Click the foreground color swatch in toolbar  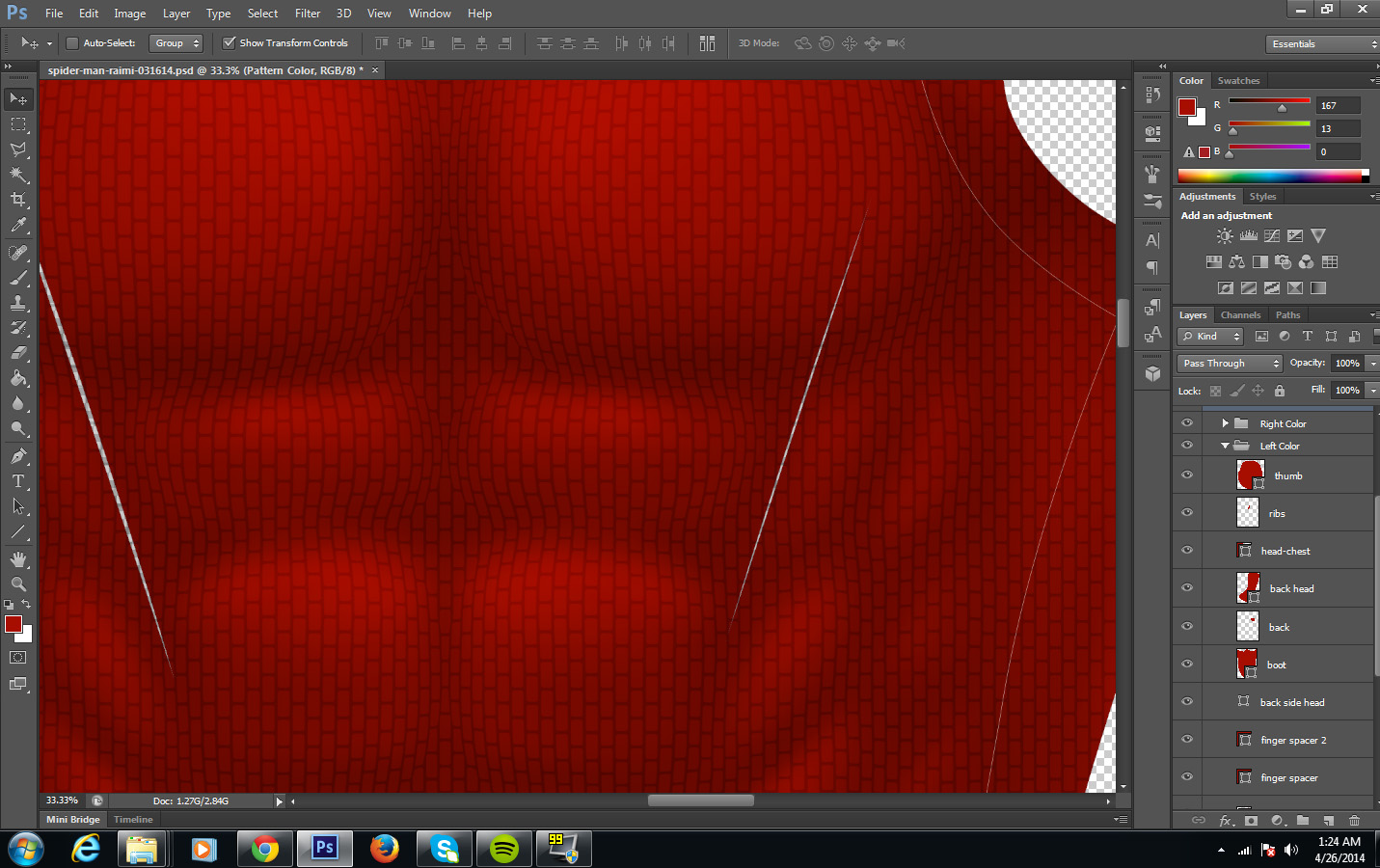click(x=14, y=625)
